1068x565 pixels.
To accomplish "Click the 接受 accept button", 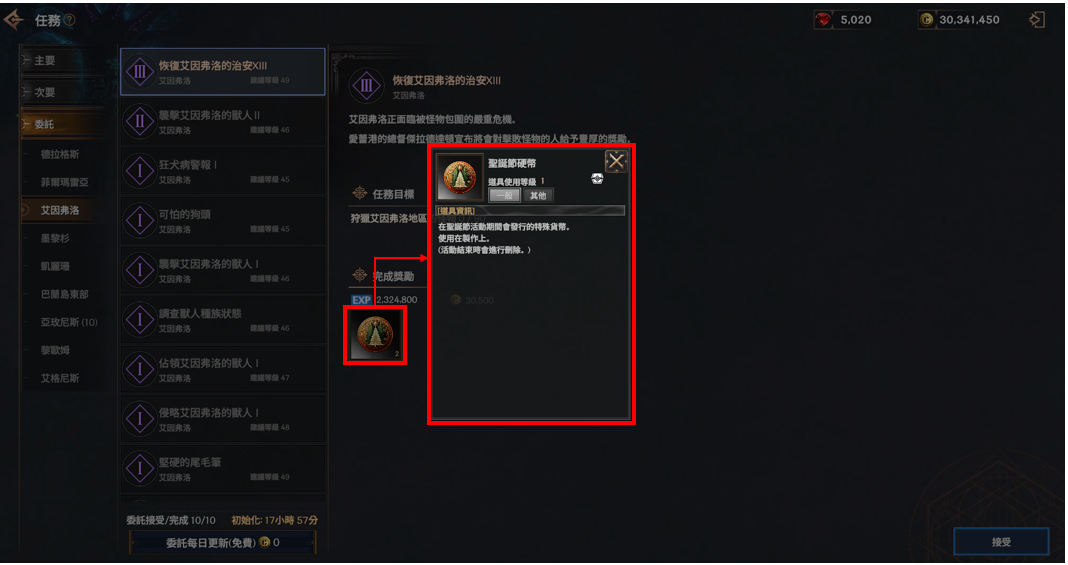I will tap(1001, 542).
